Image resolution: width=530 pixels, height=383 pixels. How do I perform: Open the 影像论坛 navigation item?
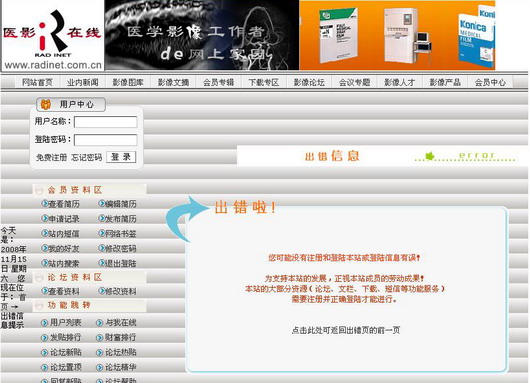click(x=309, y=82)
